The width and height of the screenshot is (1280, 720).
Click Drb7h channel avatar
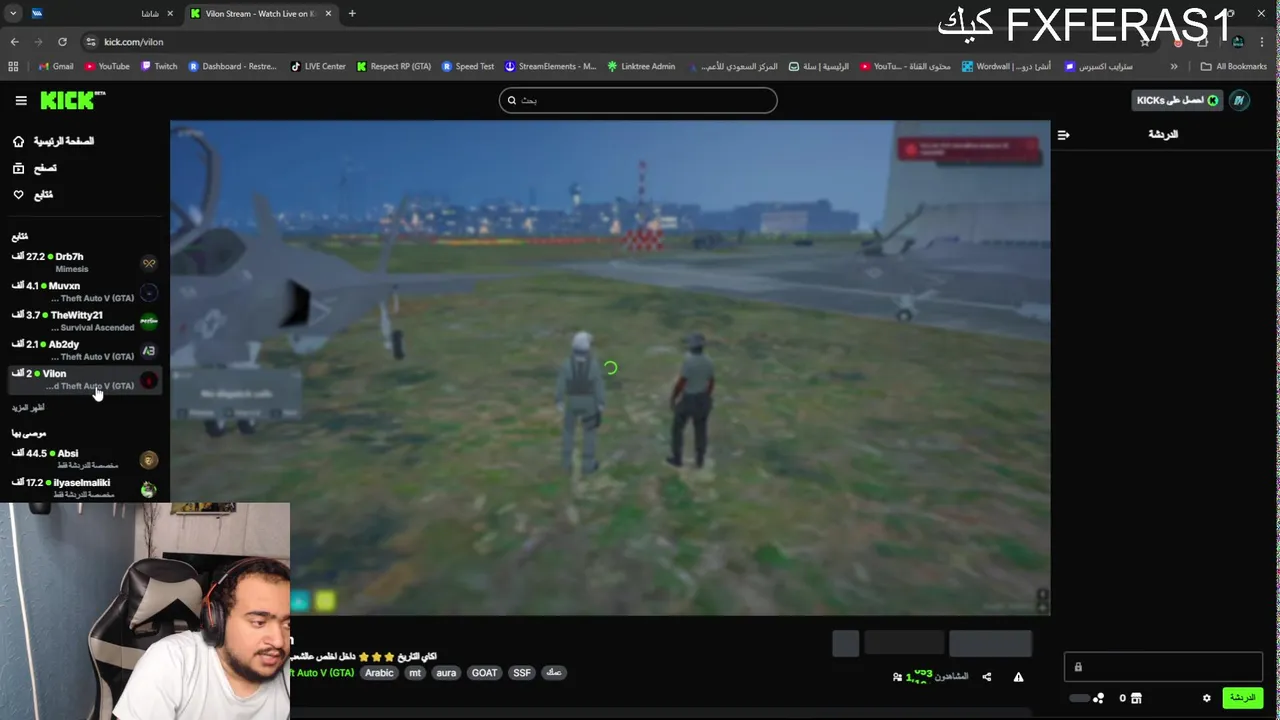[x=149, y=263]
